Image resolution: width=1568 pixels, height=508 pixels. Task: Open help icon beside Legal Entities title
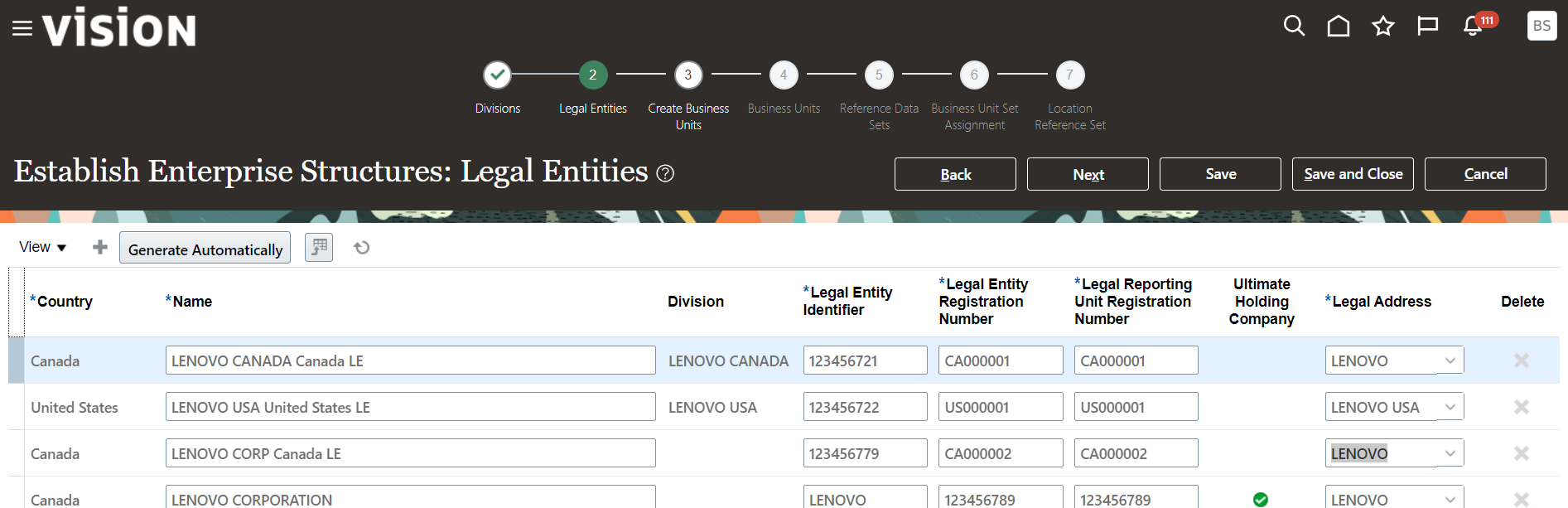pyautogui.click(x=665, y=173)
